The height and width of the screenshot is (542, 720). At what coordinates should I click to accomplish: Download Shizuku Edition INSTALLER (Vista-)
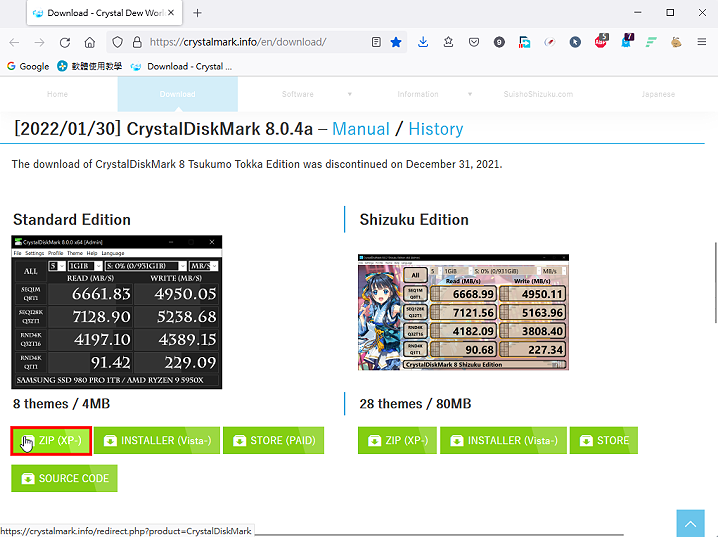coord(503,441)
